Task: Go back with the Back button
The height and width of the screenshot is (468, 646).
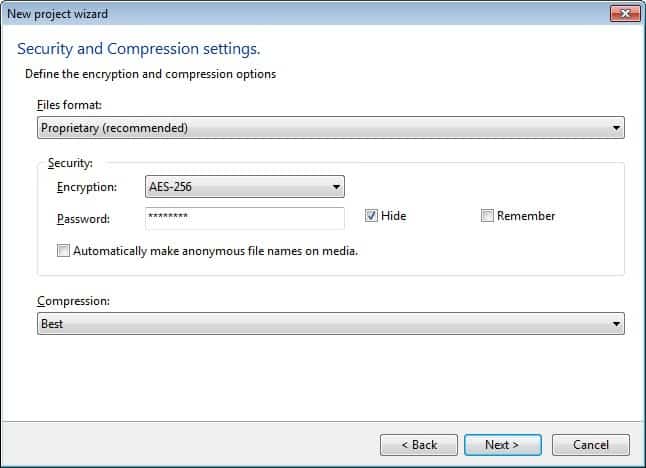Action: coord(419,445)
